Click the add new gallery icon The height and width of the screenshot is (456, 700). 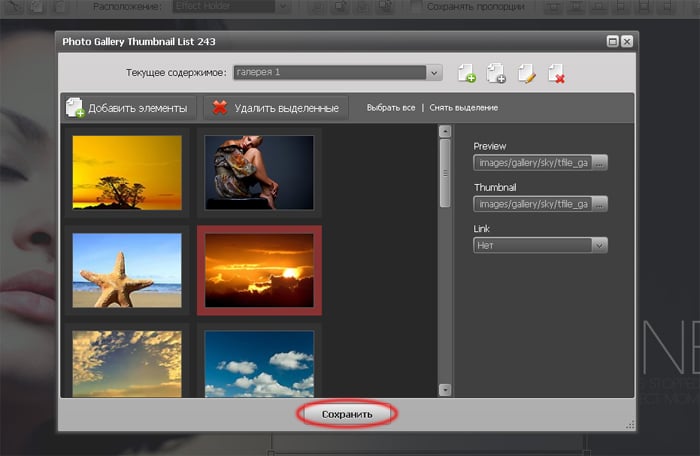point(466,73)
